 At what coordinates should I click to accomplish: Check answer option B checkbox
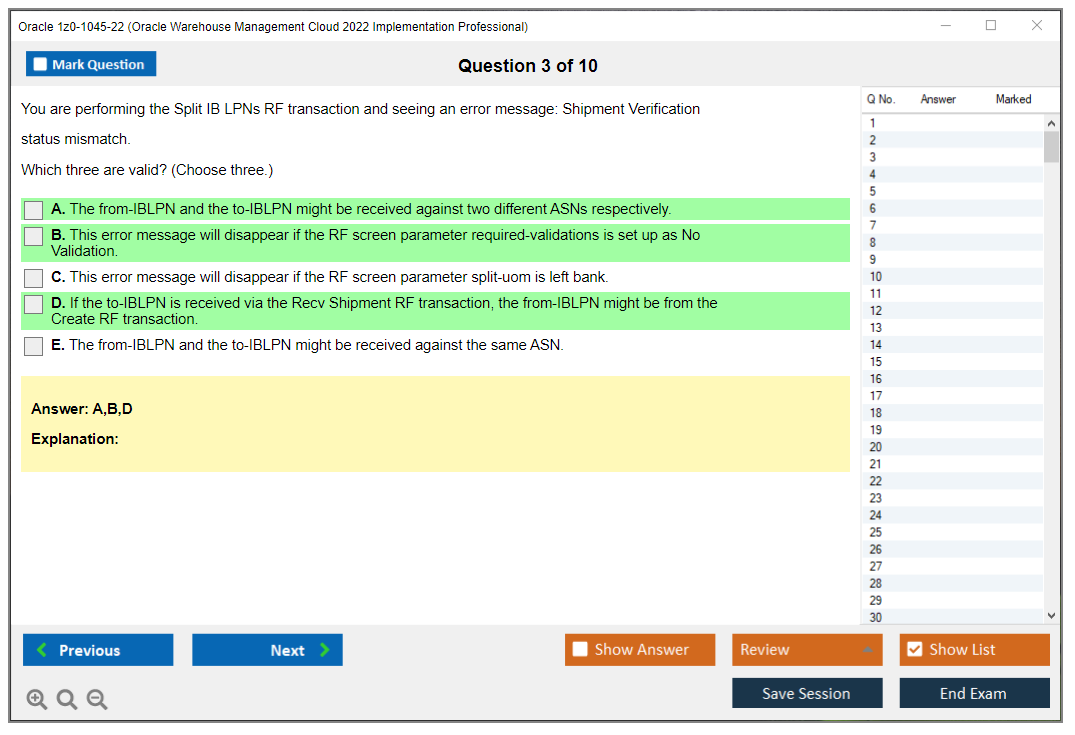[x=33, y=236]
